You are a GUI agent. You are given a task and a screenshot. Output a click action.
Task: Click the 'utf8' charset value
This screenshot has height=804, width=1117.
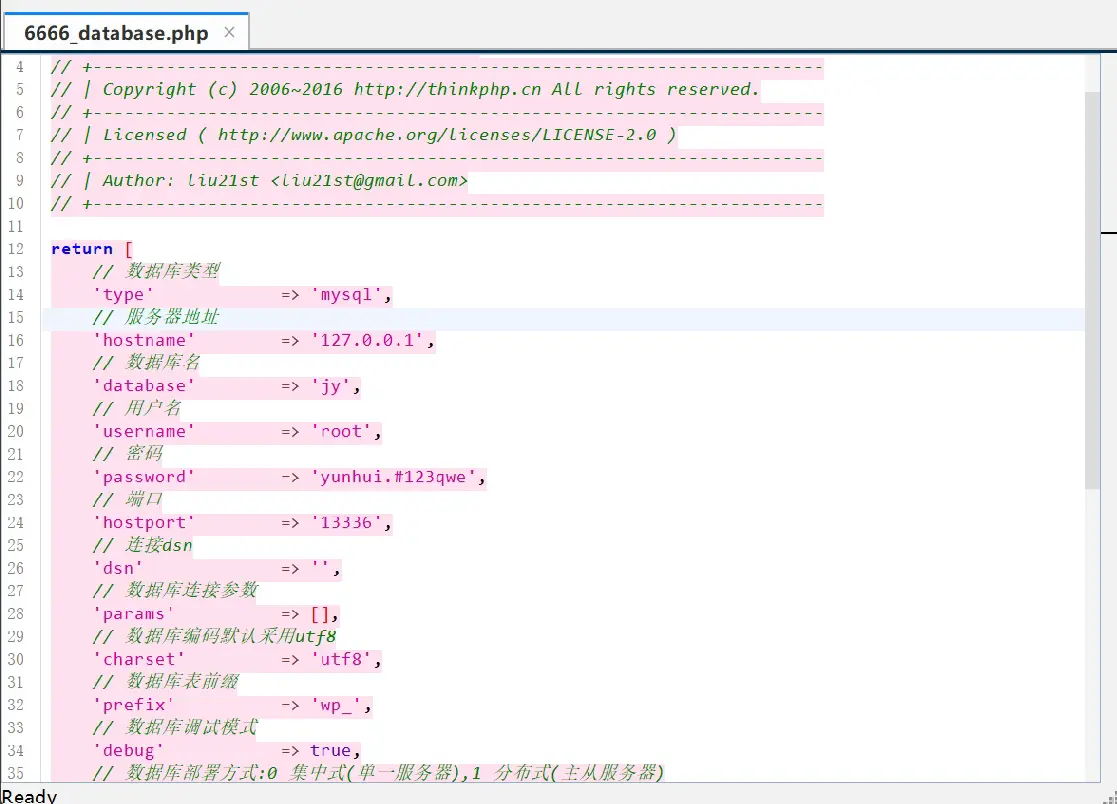click(x=341, y=659)
